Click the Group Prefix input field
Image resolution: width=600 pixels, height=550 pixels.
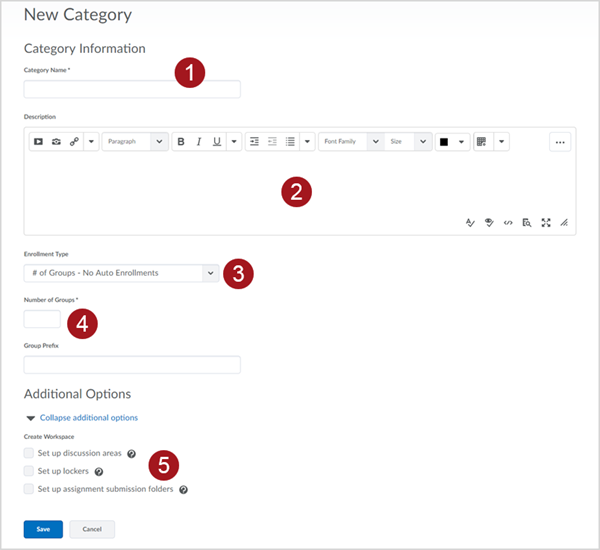pyautogui.click(x=132, y=365)
